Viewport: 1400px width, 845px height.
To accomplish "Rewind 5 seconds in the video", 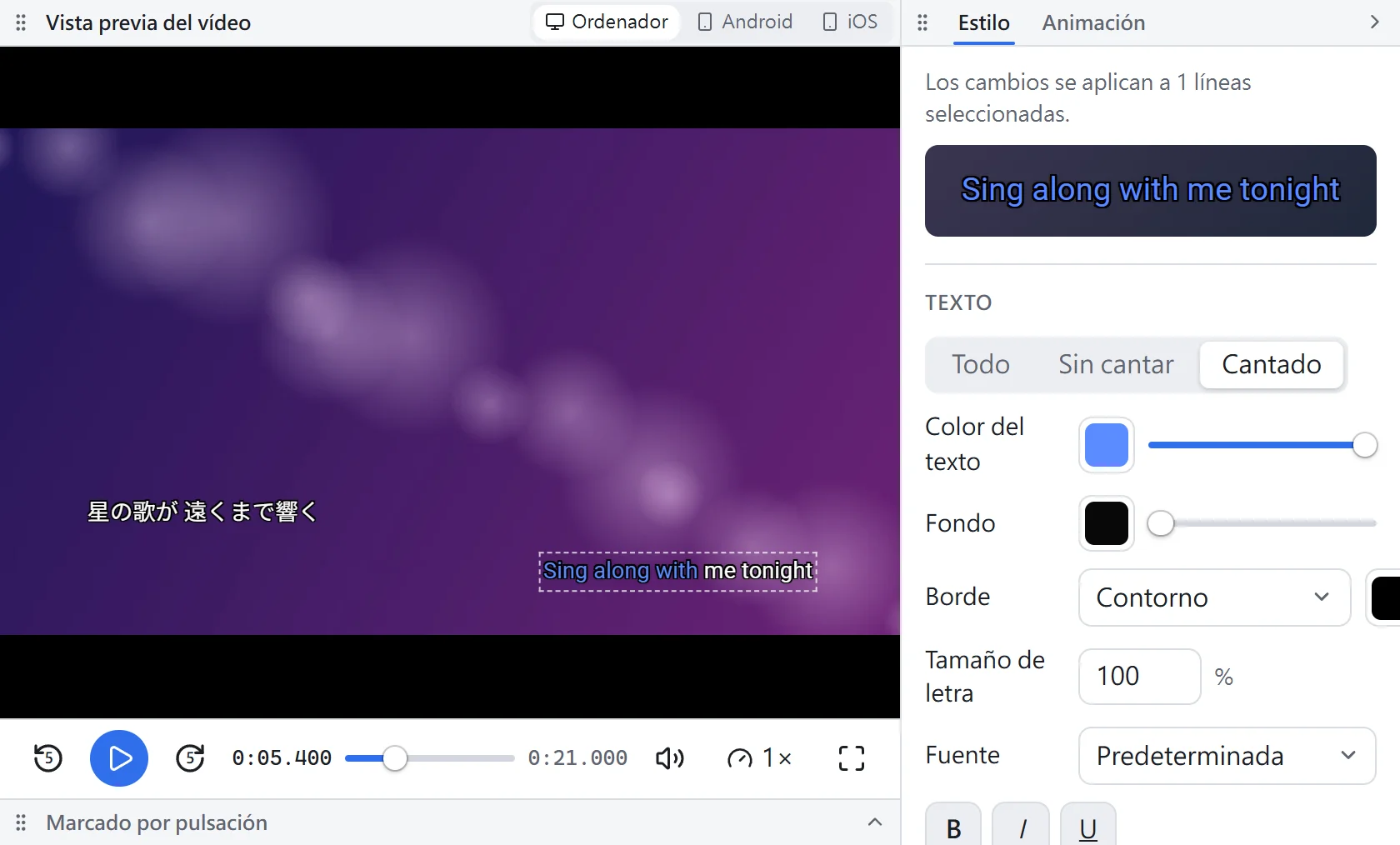I will point(48,758).
